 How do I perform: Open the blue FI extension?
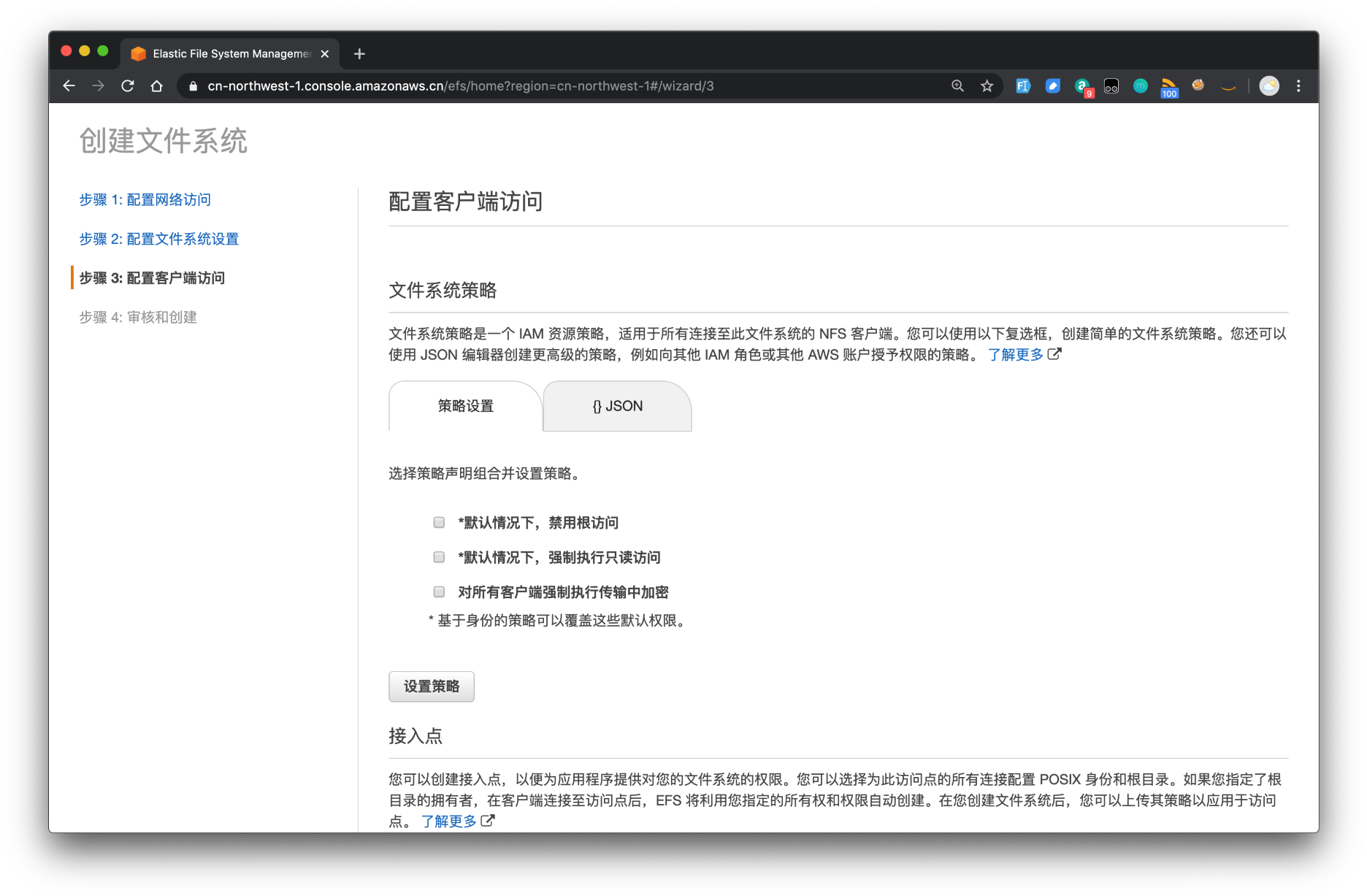click(x=1023, y=86)
